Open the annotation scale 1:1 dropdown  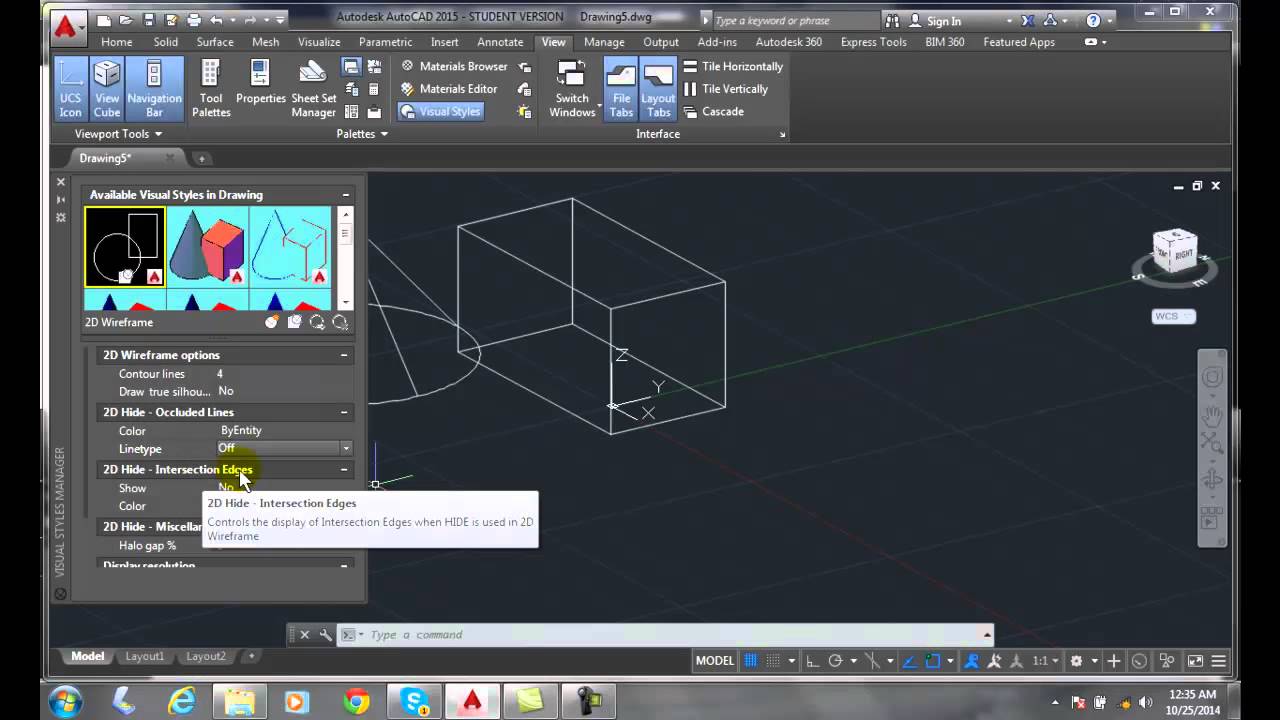1045,661
